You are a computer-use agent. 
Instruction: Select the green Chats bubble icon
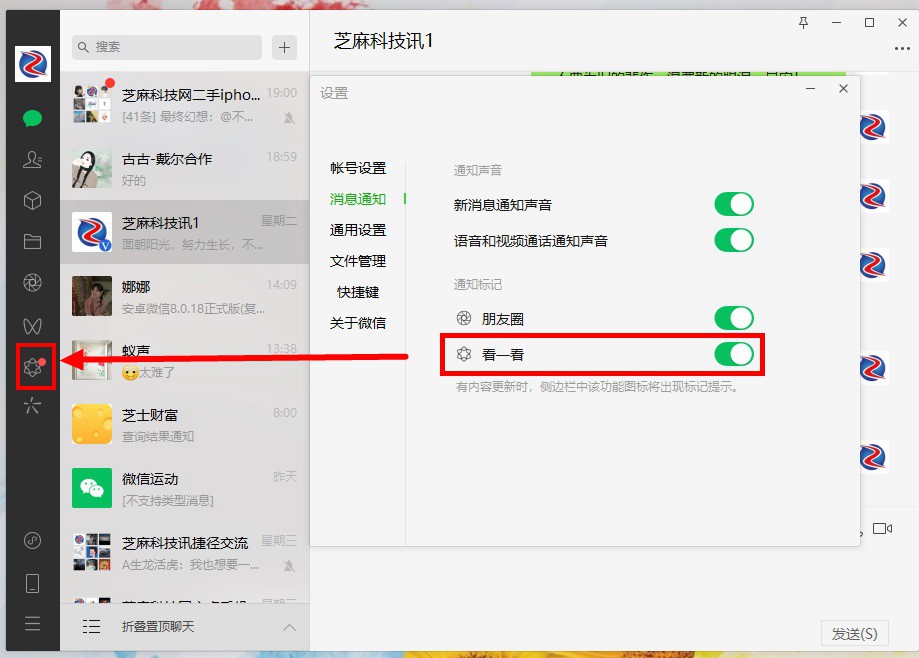point(32,117)
